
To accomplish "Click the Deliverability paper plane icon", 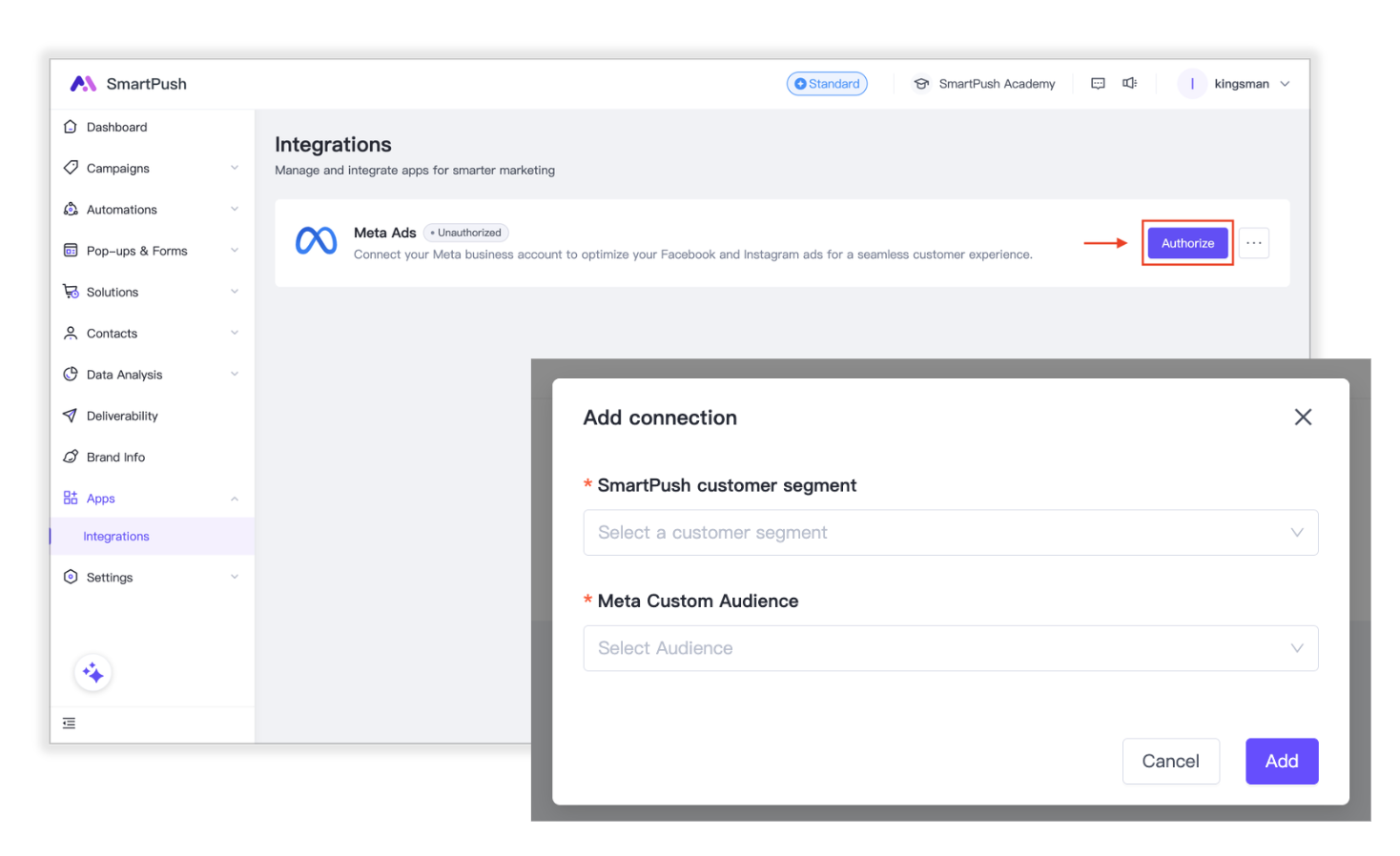I will point(70,416).
